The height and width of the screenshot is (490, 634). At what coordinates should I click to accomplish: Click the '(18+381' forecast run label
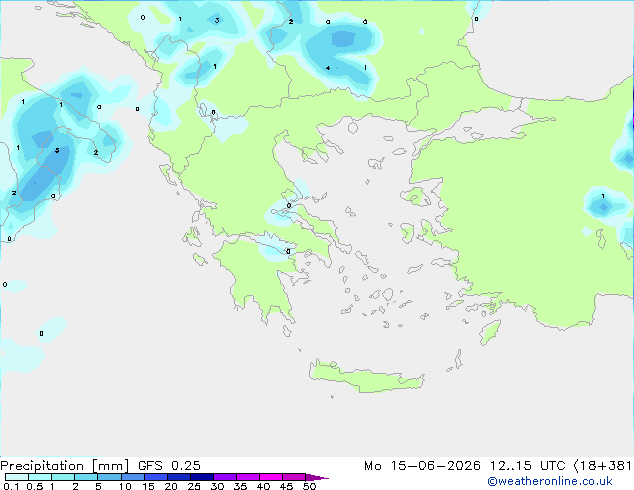click(x=602, y=466)
